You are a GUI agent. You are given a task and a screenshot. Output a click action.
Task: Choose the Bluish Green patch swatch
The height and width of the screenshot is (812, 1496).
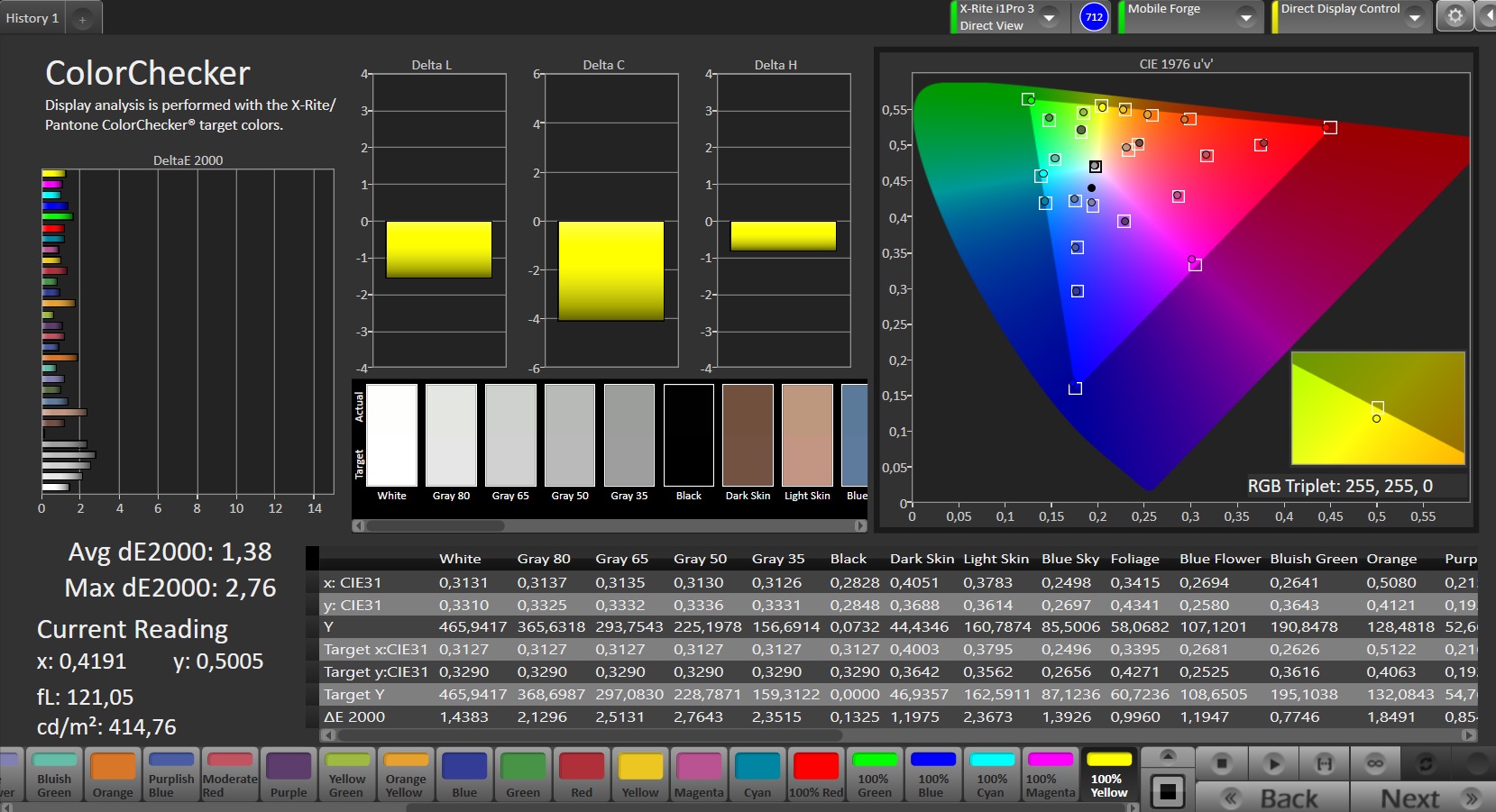click(x=54, y=774)
